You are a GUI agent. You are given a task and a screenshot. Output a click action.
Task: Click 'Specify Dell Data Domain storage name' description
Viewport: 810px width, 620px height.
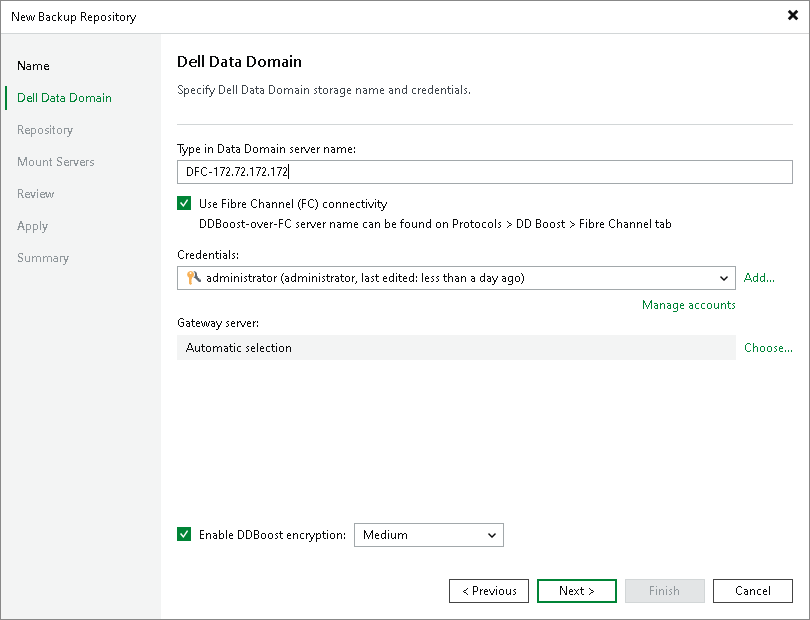pyautogui.click(x=323, y=90)
